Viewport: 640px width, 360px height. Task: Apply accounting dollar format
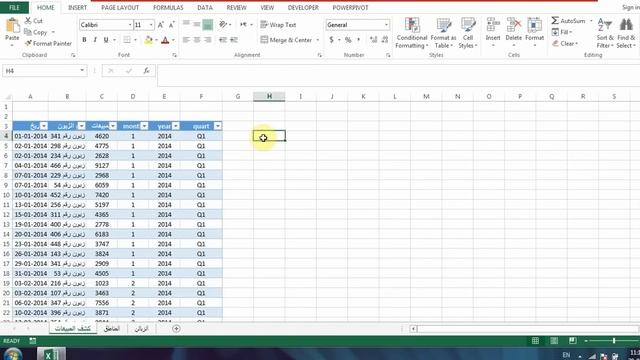coord(331,40)
